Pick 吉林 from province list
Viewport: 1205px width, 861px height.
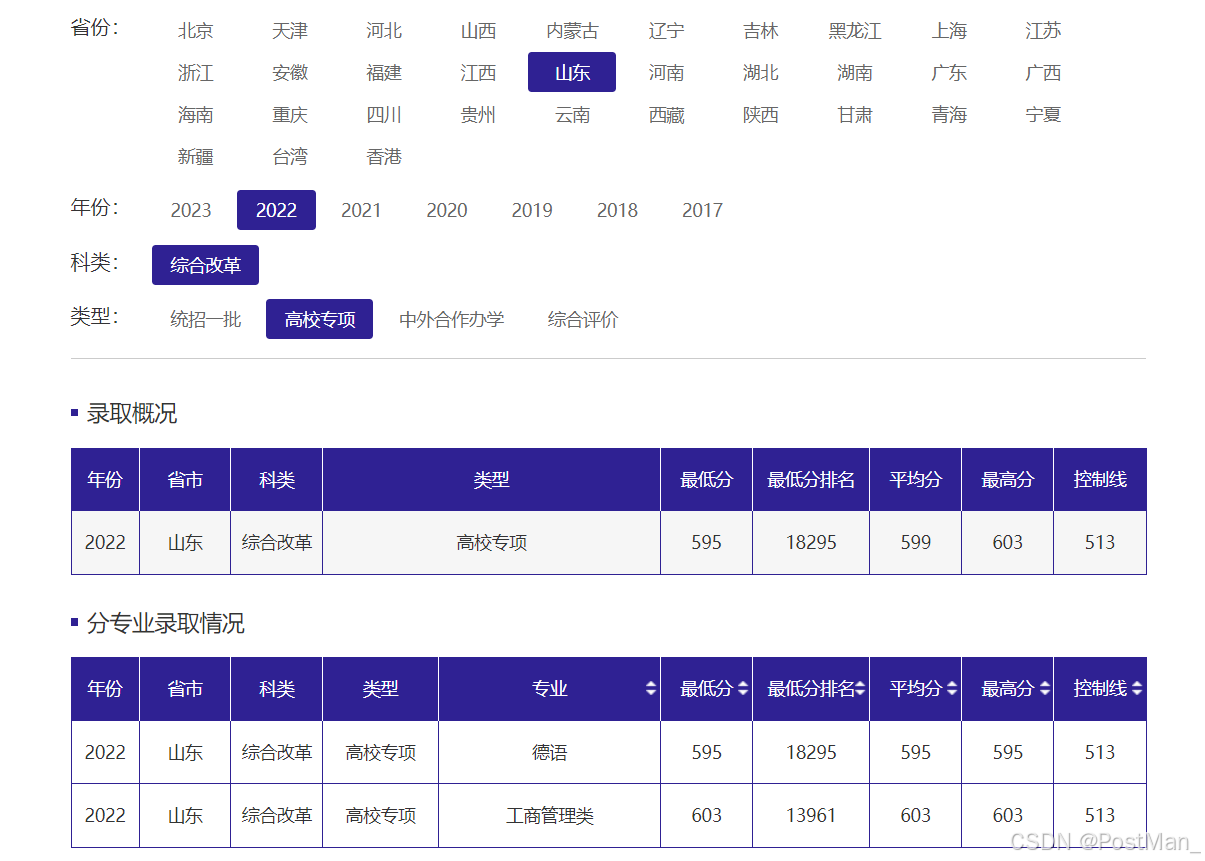tap(761, 31)
